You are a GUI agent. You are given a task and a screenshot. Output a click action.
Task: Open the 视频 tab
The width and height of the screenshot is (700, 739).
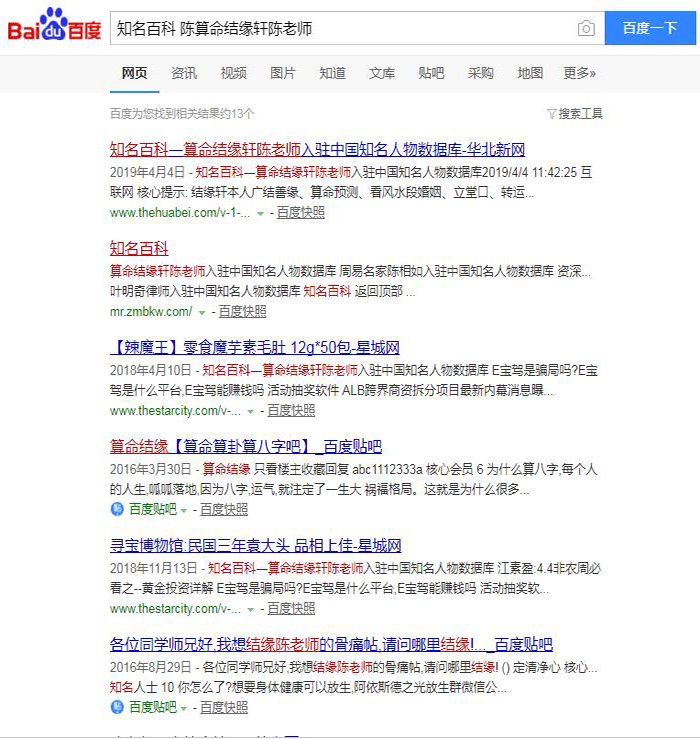click(x=233, y=73)
